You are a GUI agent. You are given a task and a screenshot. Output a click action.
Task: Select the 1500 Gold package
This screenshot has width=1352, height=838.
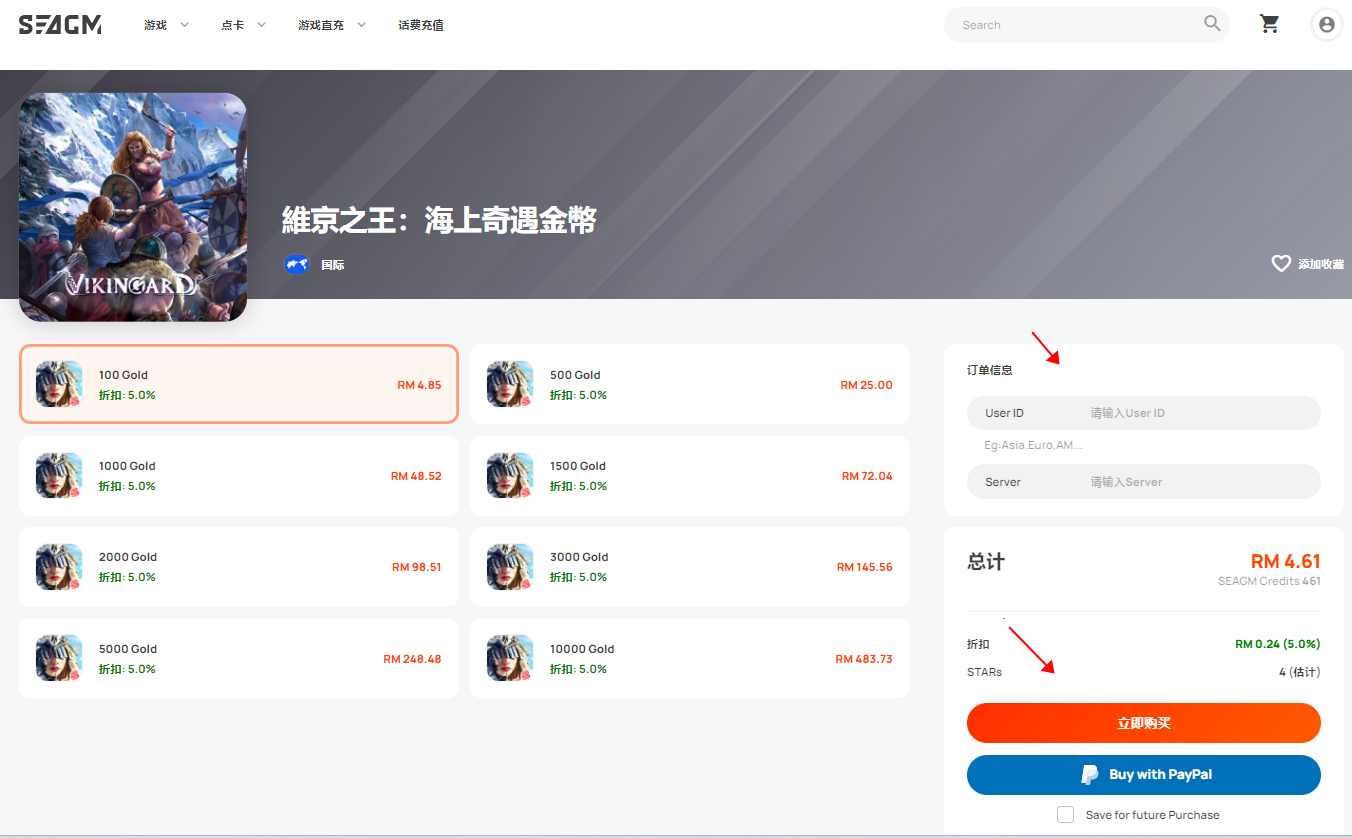(690, 475)
